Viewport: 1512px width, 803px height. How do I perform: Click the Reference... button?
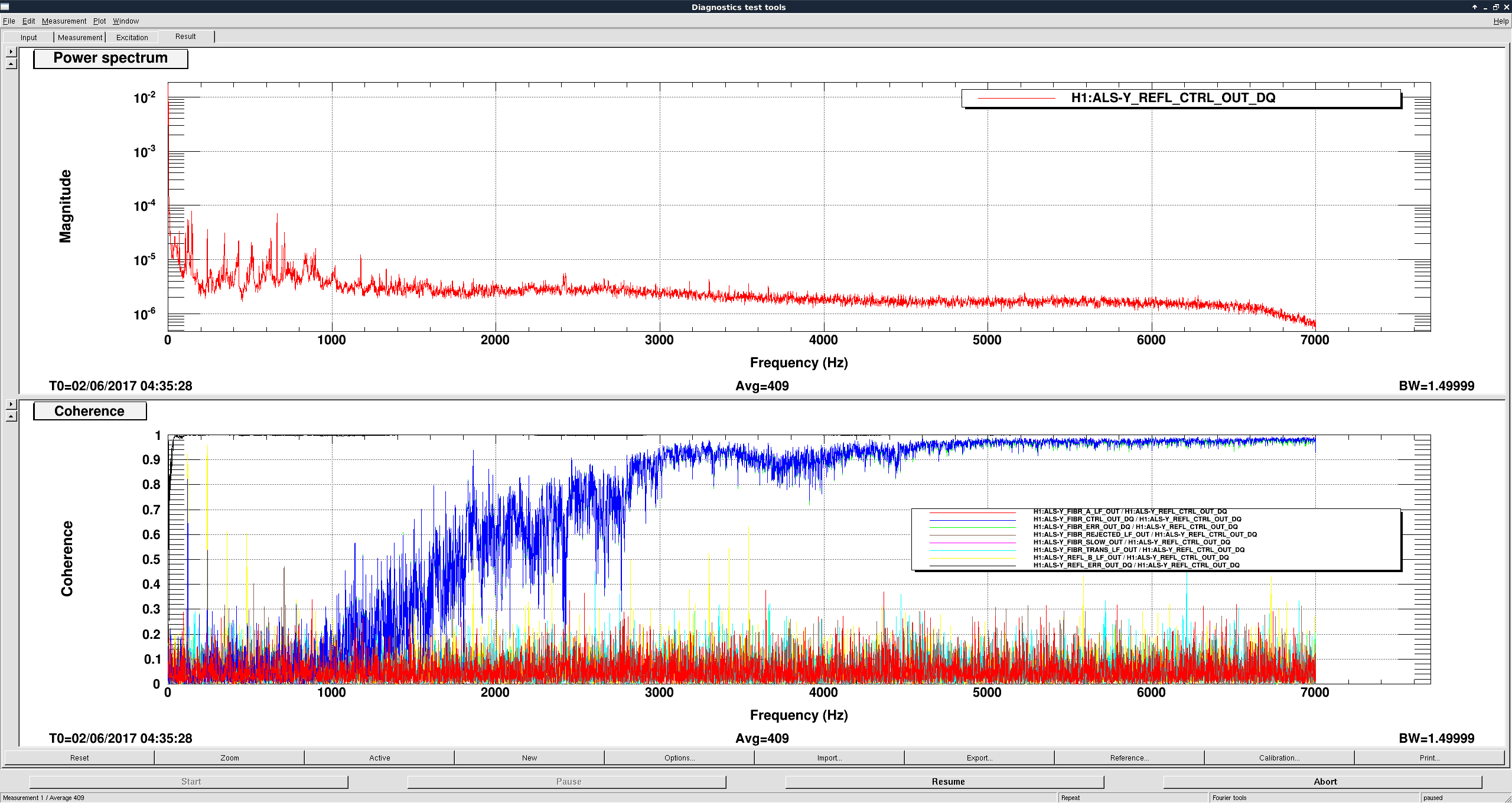[x=1129, y=758]
